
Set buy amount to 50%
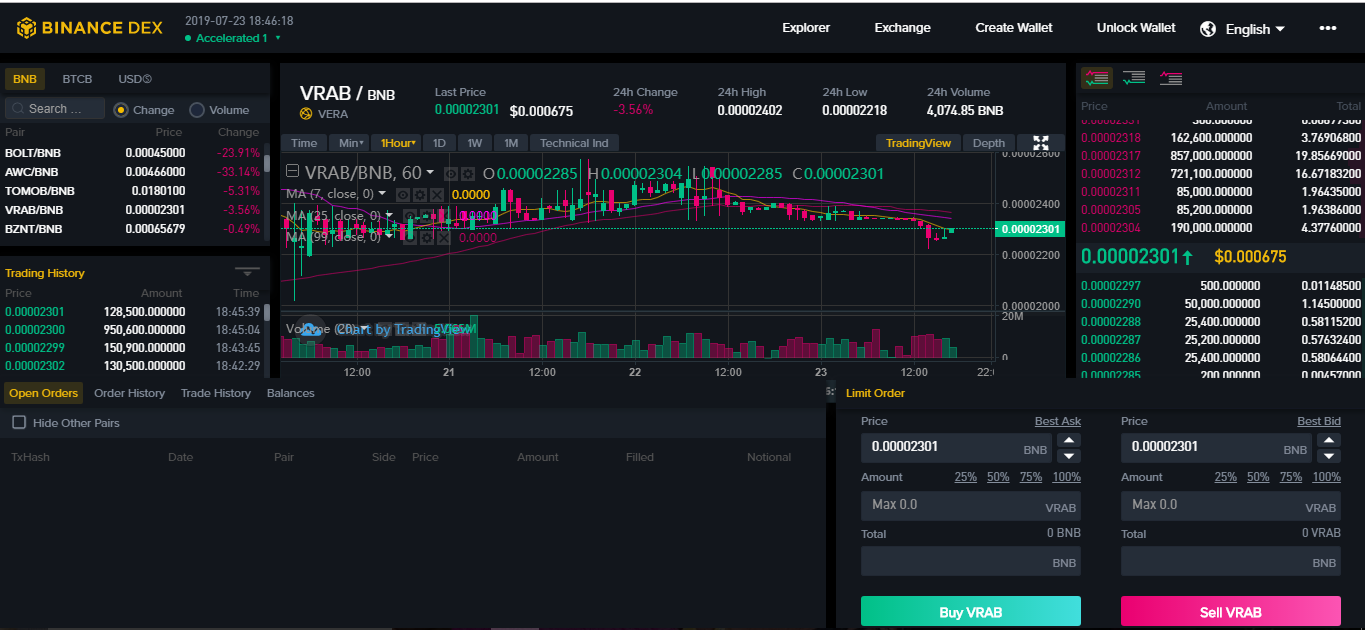tap(998, 477)
